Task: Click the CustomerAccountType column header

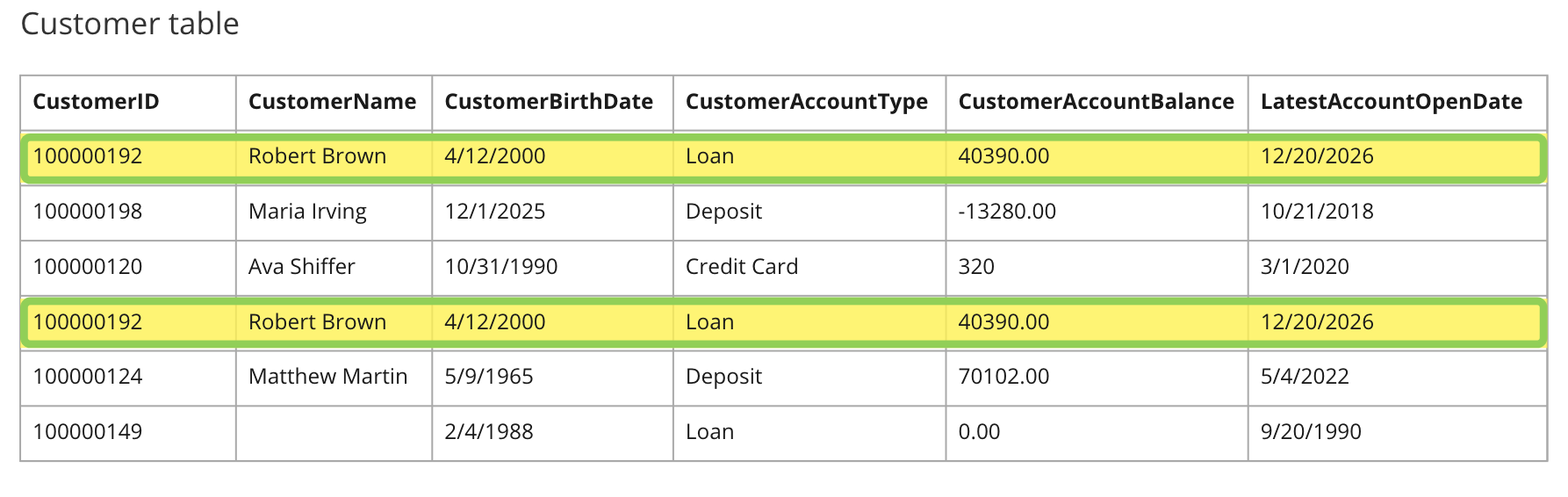Action: point(809,103)
